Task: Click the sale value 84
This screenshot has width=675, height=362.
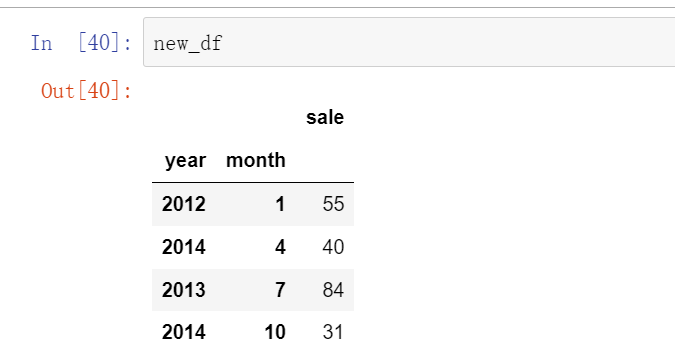Action: [x=333, y=290]
